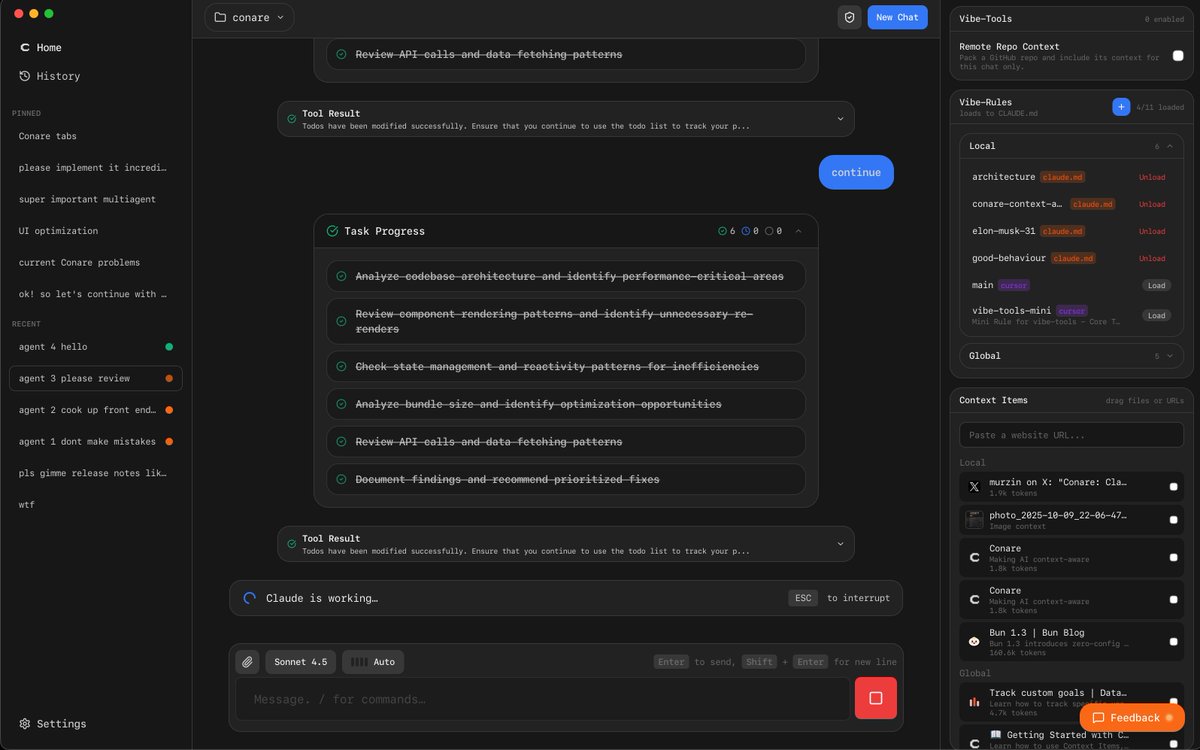Expand the upper Tool Result chevron
This screenshot has width=1200, height=750.
tap(840, 119)
